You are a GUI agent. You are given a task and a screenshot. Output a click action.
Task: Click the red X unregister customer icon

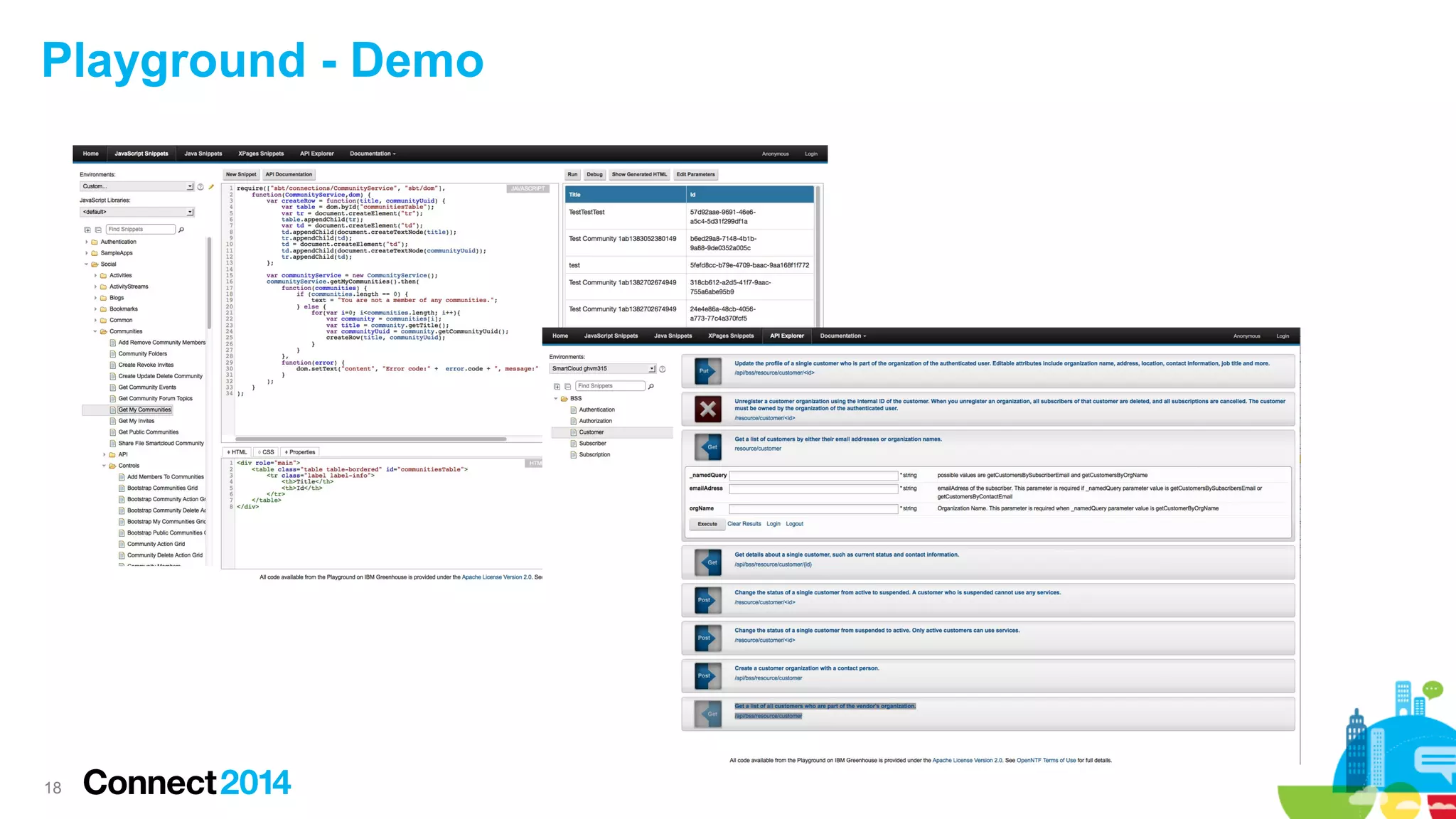pyautogui.click(x=708, y=409)
